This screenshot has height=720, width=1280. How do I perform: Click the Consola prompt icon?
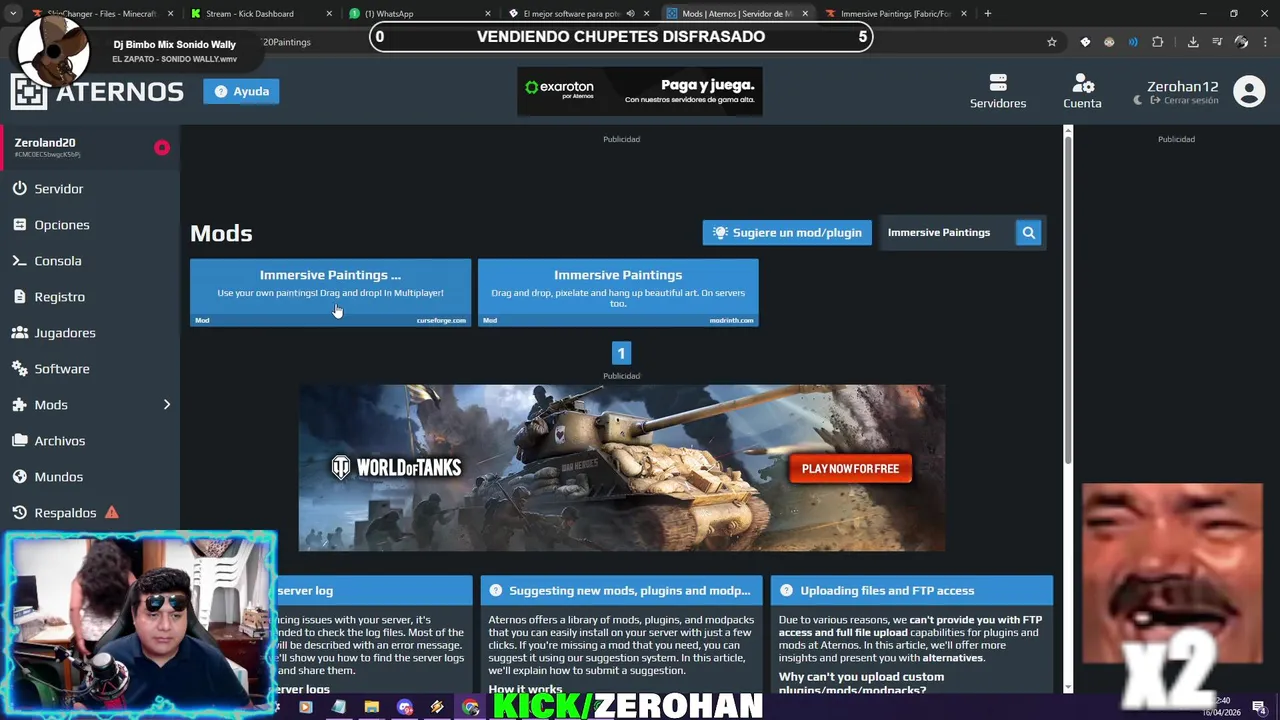pyautogui.click(x=19, y=261)
